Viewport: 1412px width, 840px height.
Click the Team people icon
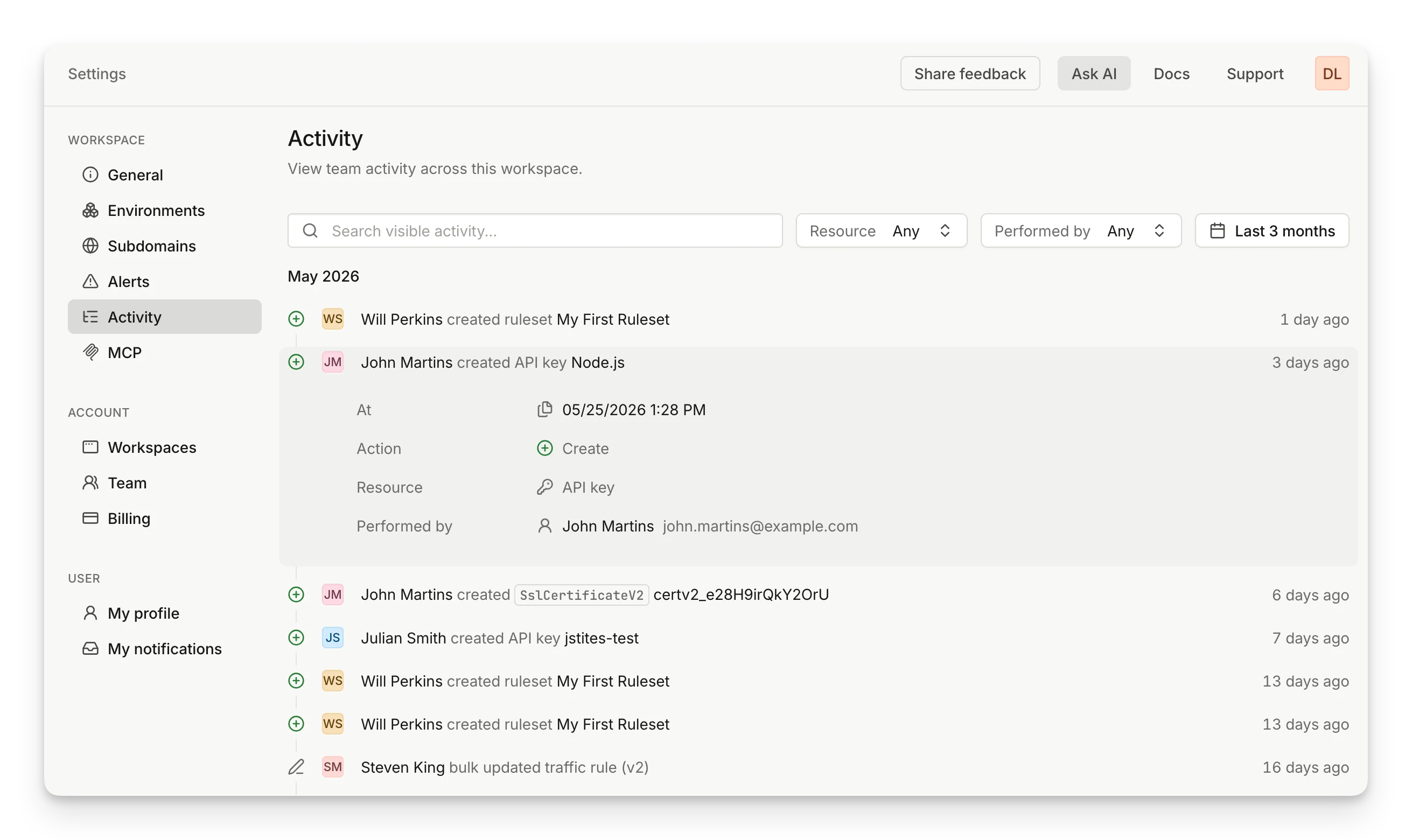[90, 483]
